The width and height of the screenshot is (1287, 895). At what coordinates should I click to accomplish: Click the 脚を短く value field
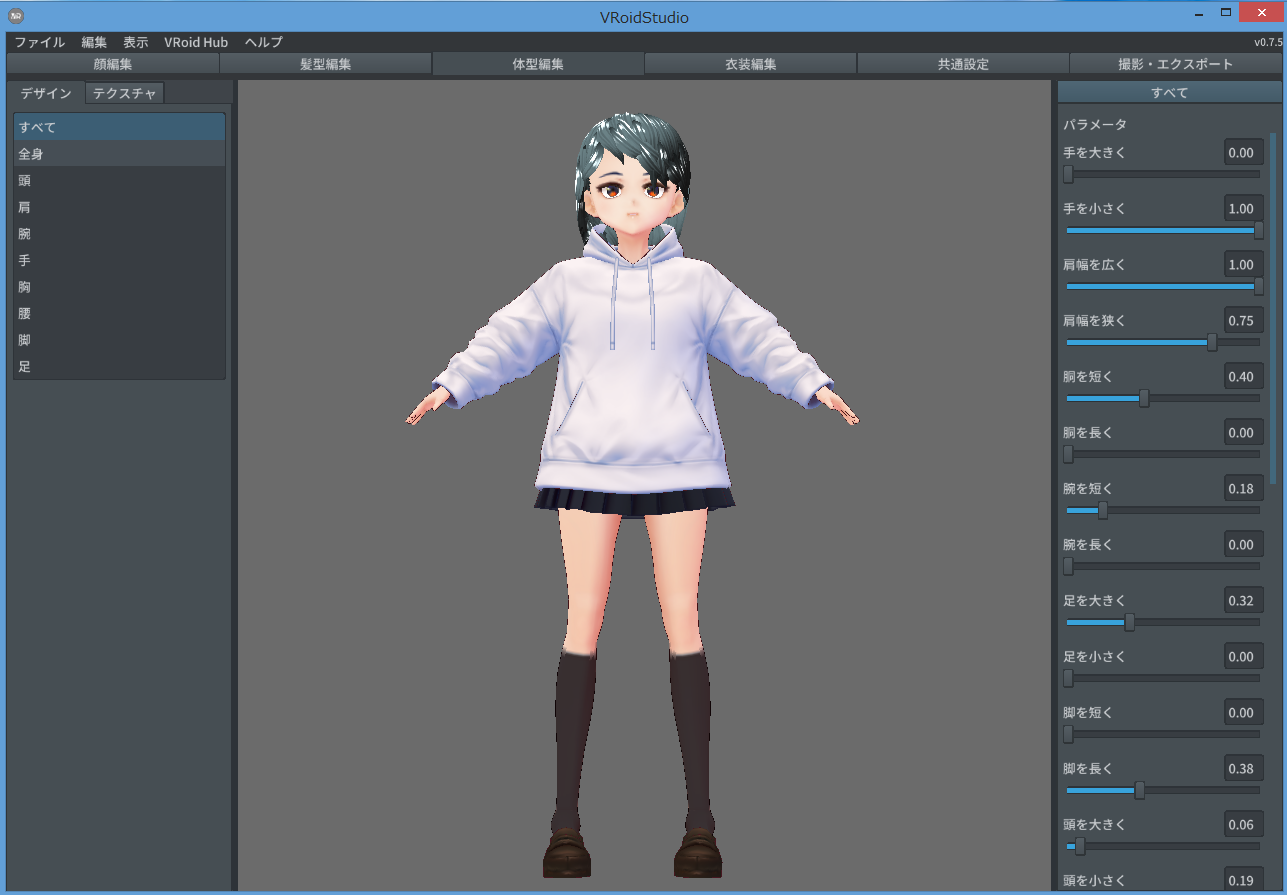click(1243, 713)
